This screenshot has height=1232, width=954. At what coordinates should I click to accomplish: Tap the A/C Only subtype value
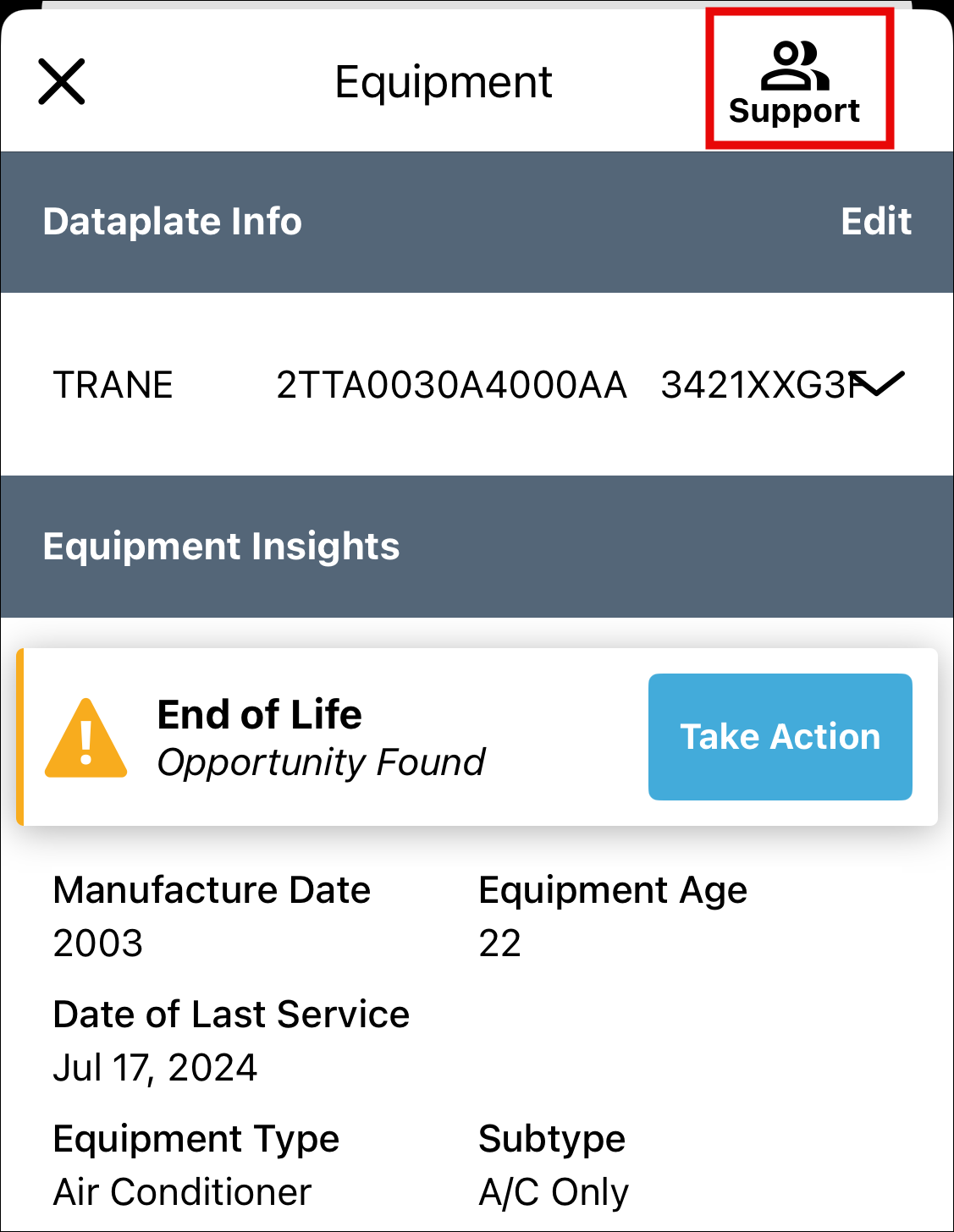point(554,1191)
